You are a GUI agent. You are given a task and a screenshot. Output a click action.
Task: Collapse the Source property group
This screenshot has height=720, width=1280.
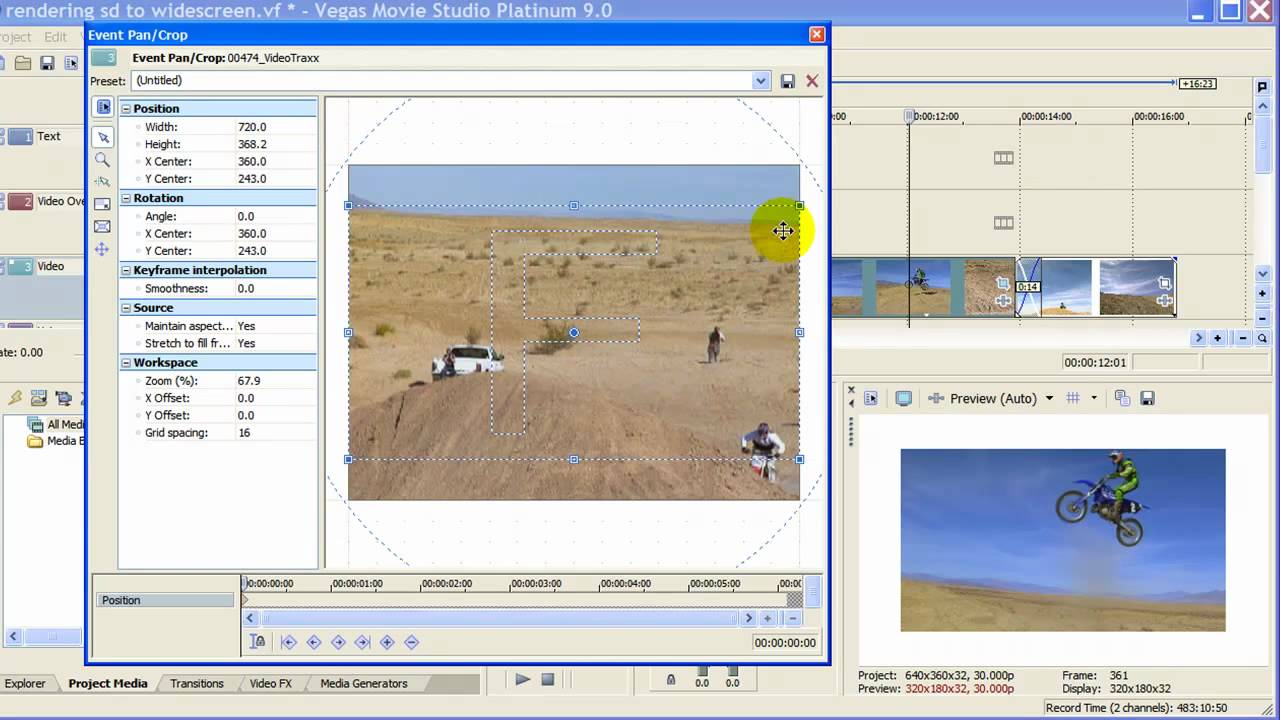click(x=127, y=308)
